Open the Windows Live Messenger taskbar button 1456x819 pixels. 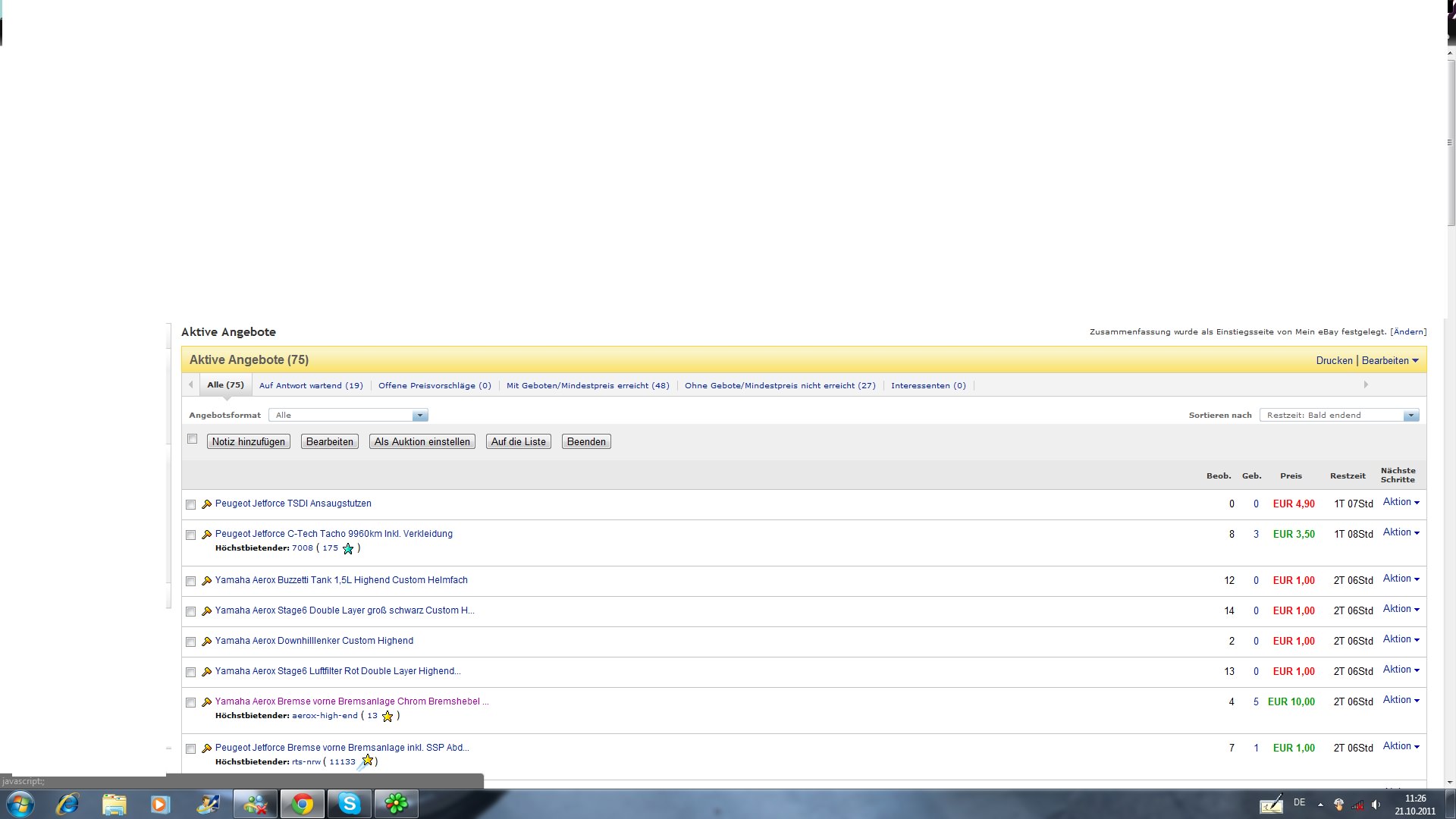pyautogui.click(x=255, y=804)
